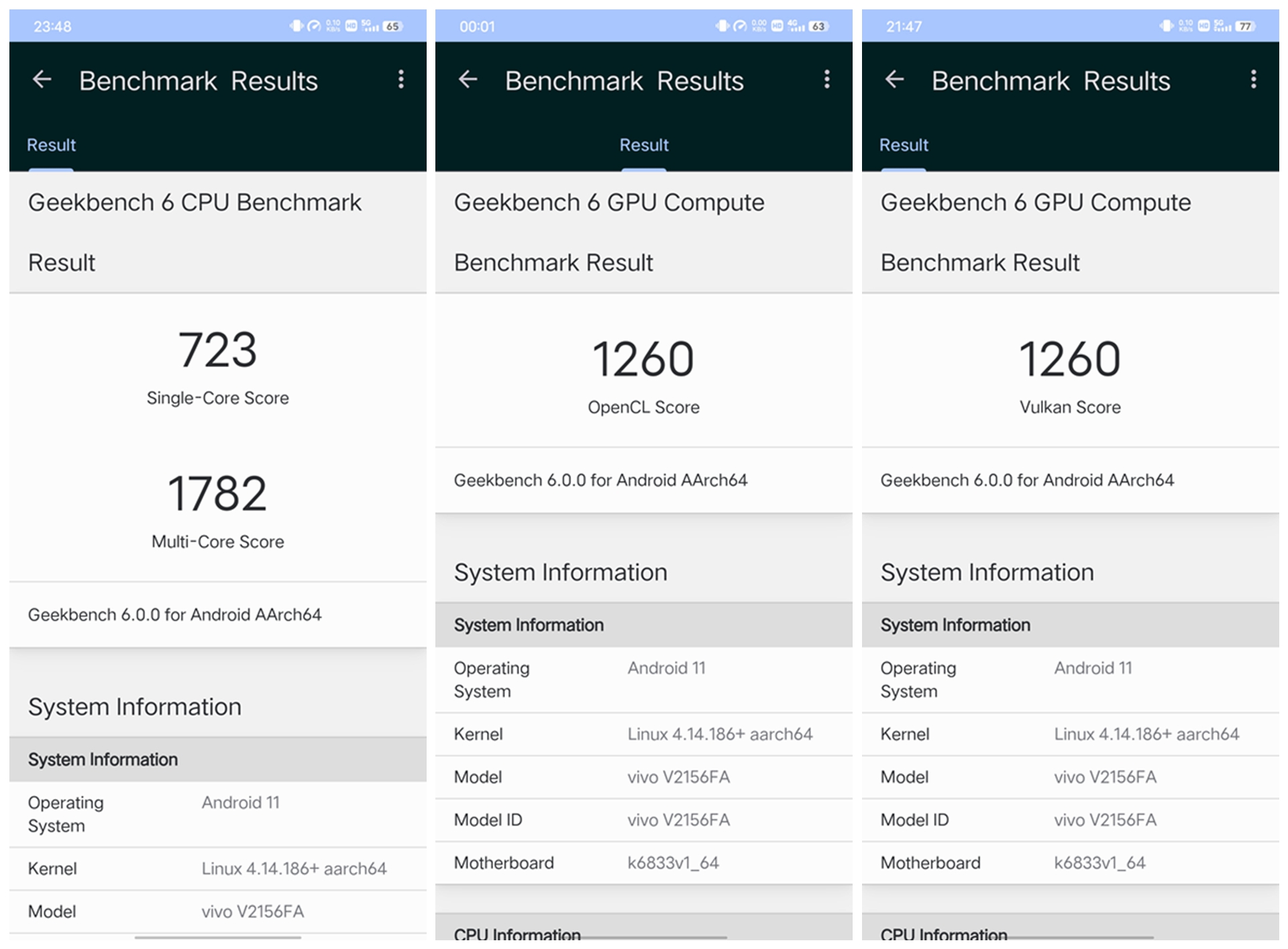The width and height of the screenshot is (1288, 949).
Task: Tap the Geekbench 6 CPU Benchmark title
Action: pyautogui.click(x=195, y=202)
